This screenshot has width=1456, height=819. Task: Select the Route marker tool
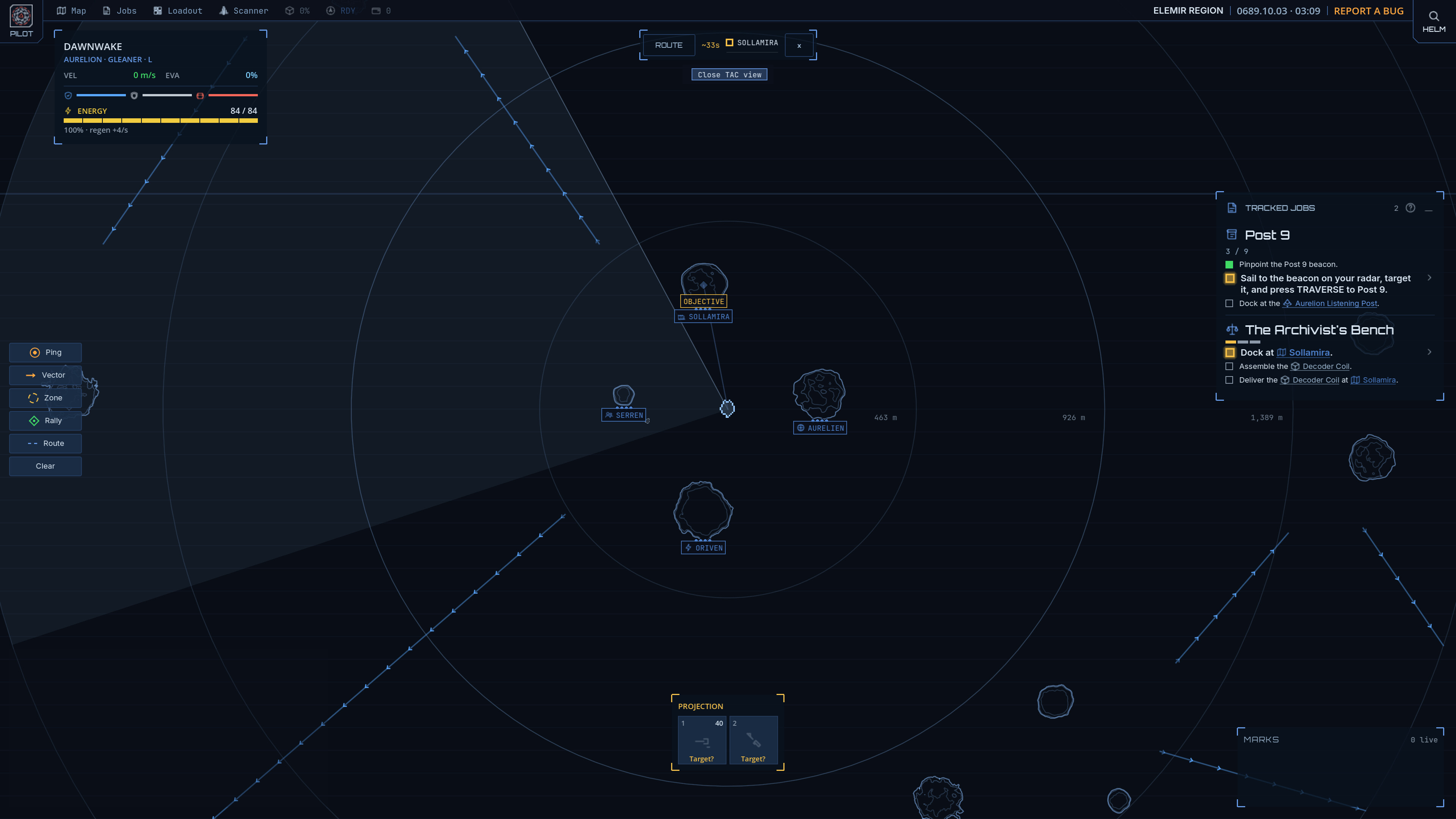click(45, 443)
